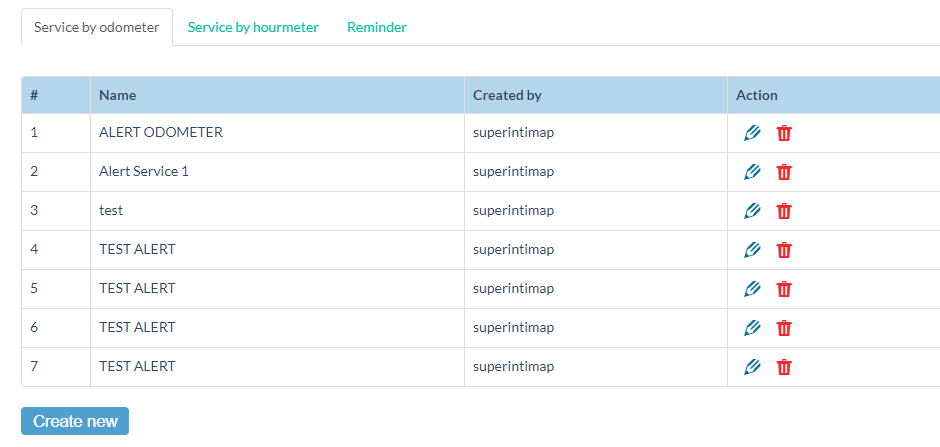This screenshot has width=940, height=447.
Task: Edit Alert Service 1 using pencil icon
Action: tap(752, 172)
